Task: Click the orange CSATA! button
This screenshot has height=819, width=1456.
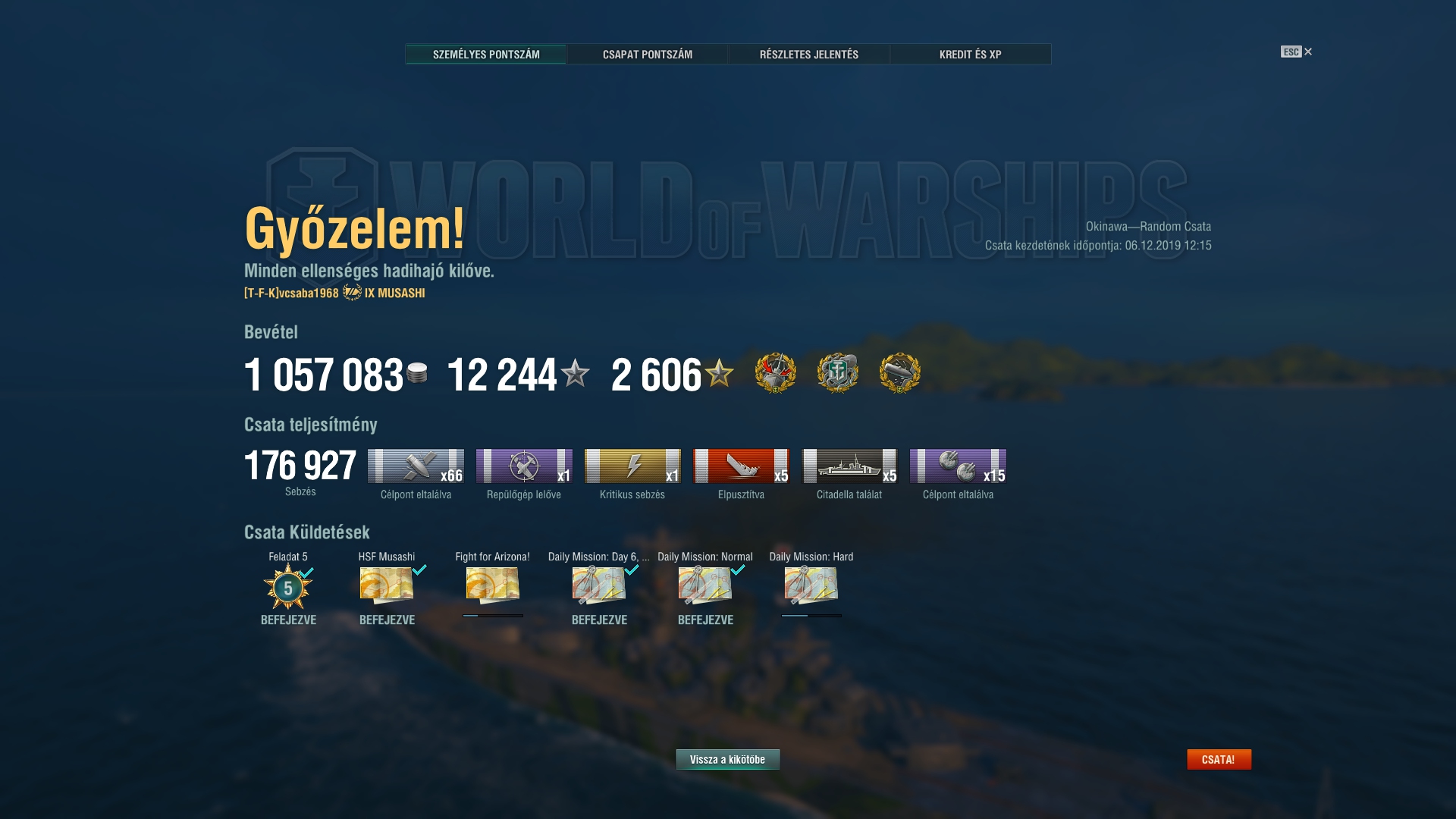Action: click(1219, 759)
